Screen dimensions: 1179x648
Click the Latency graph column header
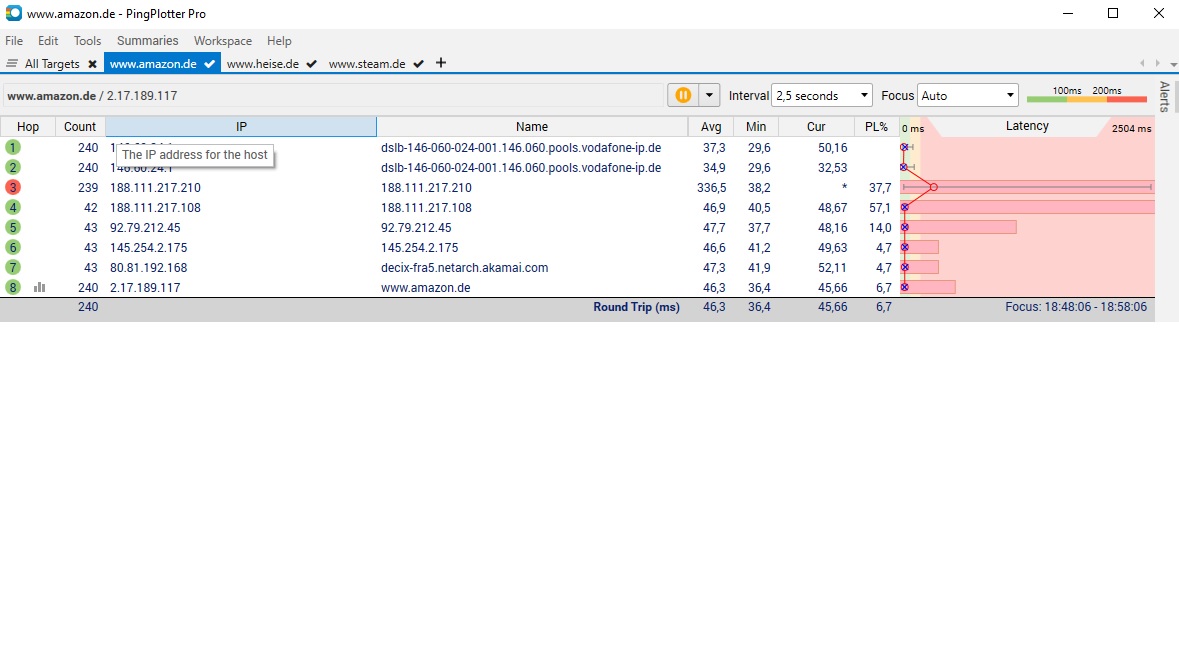pyautogui.click(x=1027, y=126)
